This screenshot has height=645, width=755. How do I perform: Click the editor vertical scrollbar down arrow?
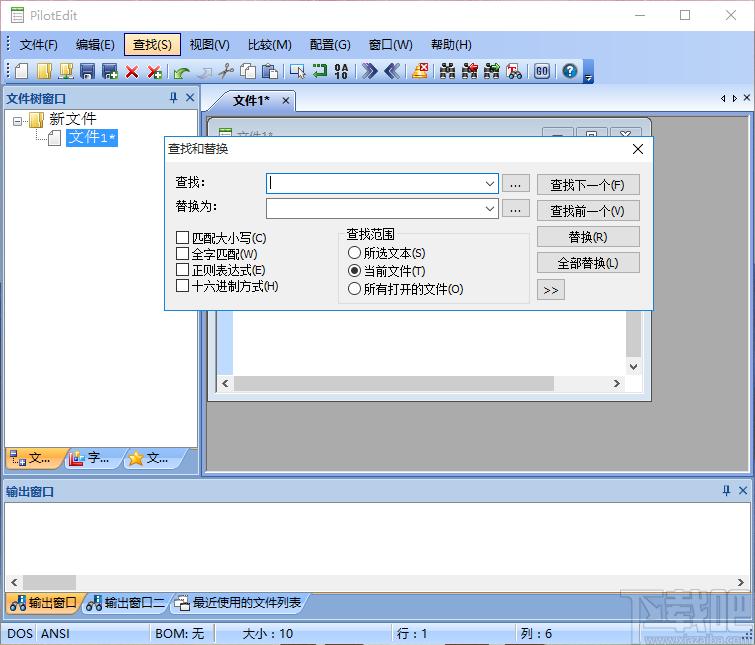[x=633, y=367]
